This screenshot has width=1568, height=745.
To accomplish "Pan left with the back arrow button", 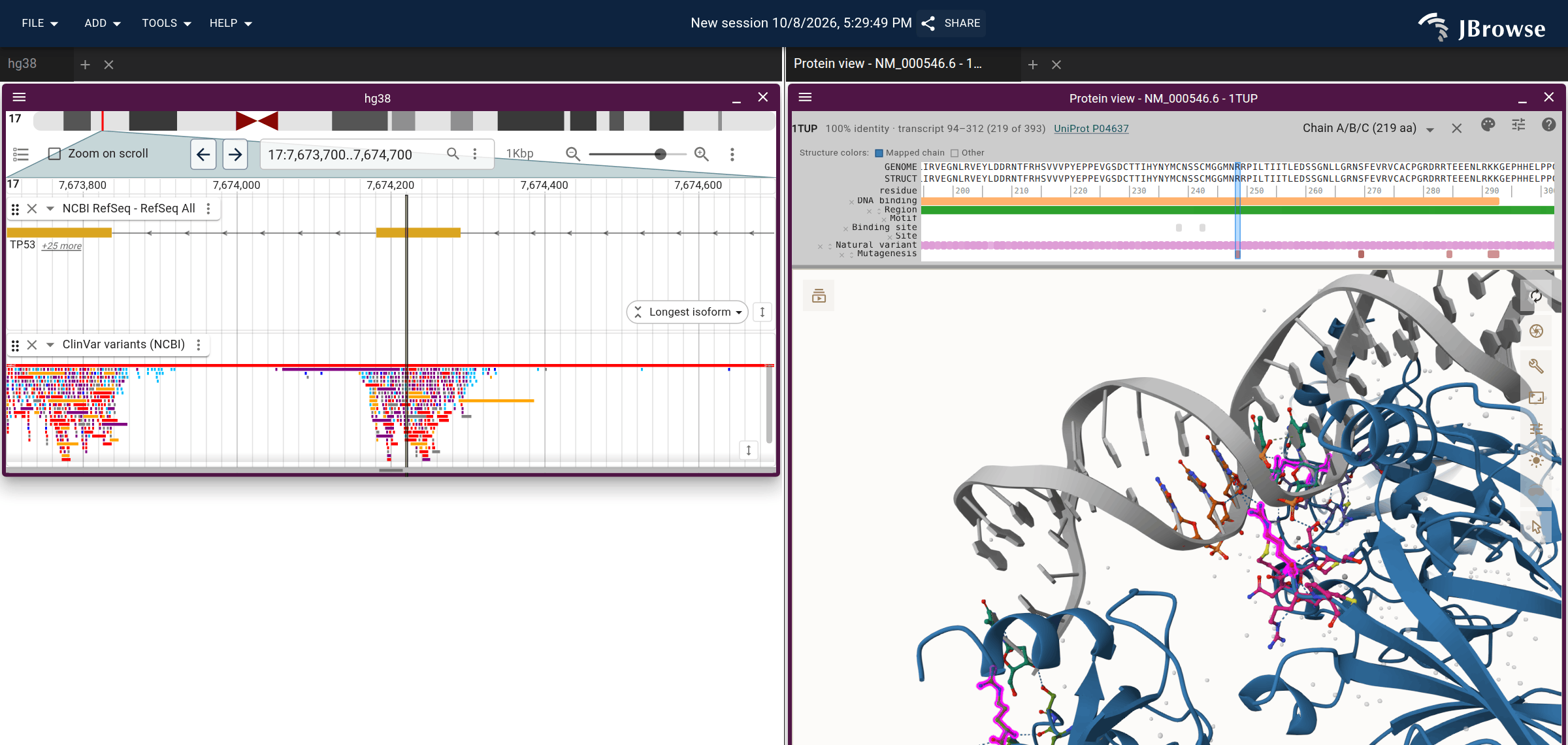I will coord(203,154).
